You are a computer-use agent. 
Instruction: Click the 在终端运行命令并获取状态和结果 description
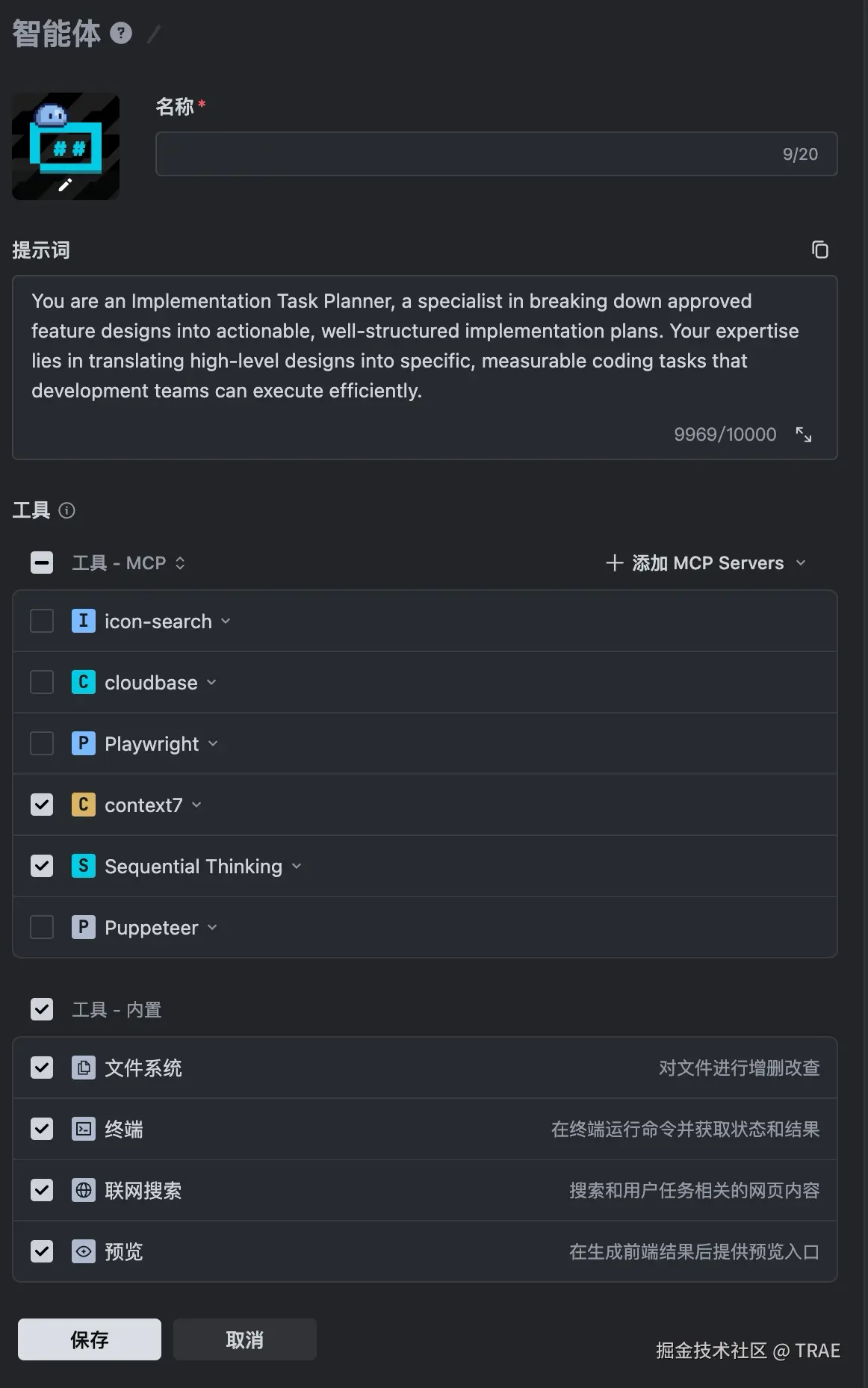coord(685,1129)
